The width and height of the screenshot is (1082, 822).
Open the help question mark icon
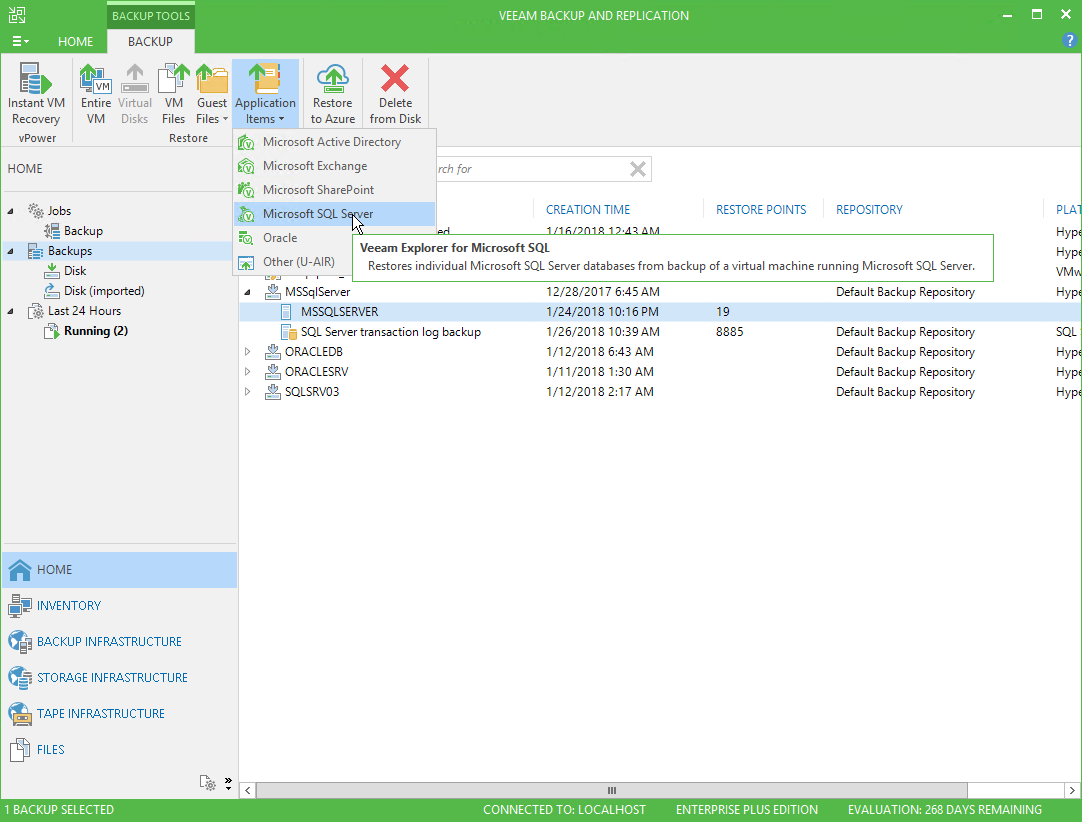pyautogui.click(x=1070, y=41)
